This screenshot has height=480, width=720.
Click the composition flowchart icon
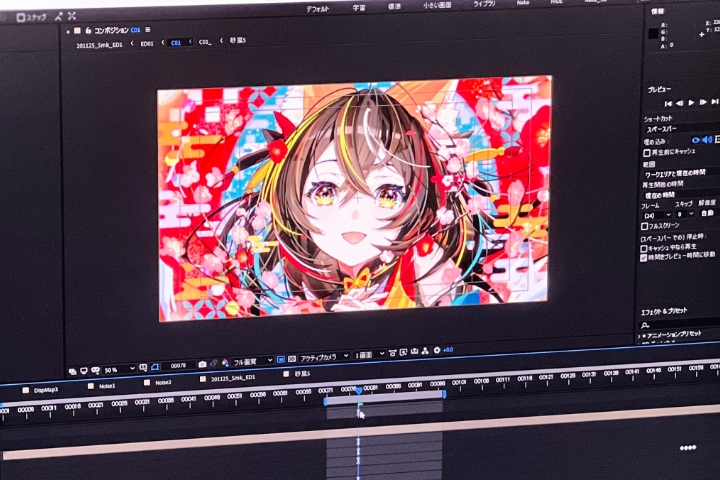425,351
